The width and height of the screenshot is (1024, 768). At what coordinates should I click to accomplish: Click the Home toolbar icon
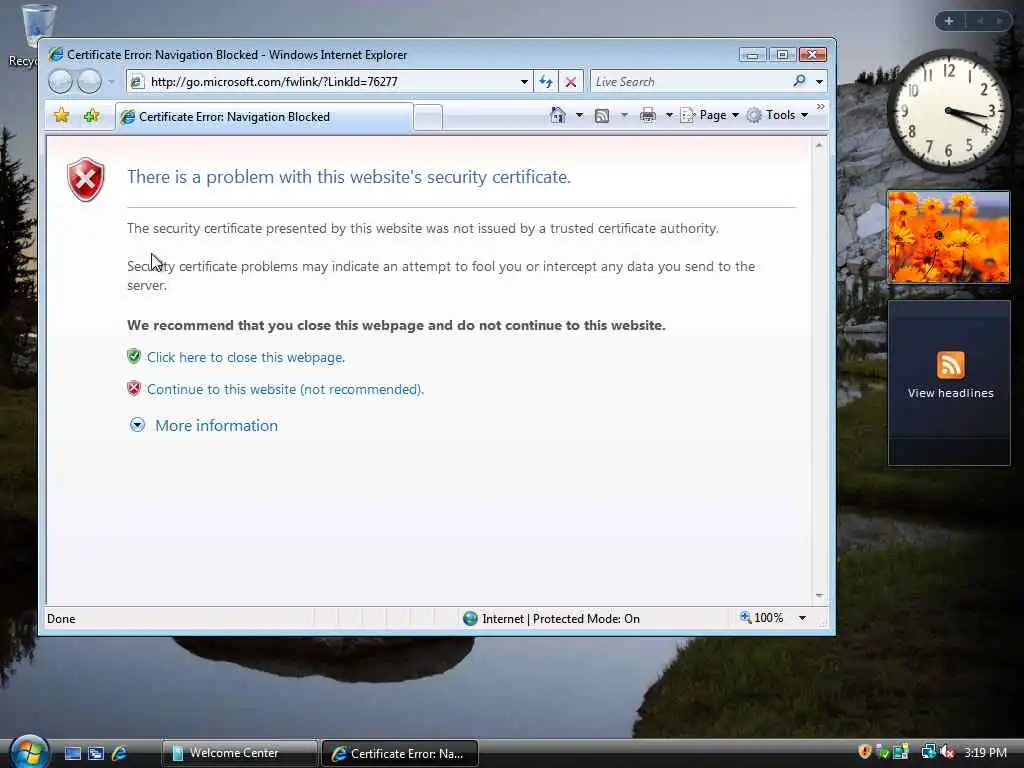[558, 116]
